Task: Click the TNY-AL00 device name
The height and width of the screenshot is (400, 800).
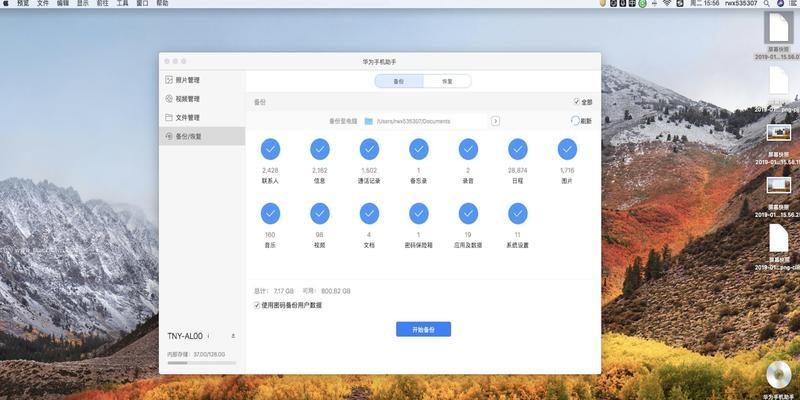Action: pyautogui.click(x=185, y=336)
